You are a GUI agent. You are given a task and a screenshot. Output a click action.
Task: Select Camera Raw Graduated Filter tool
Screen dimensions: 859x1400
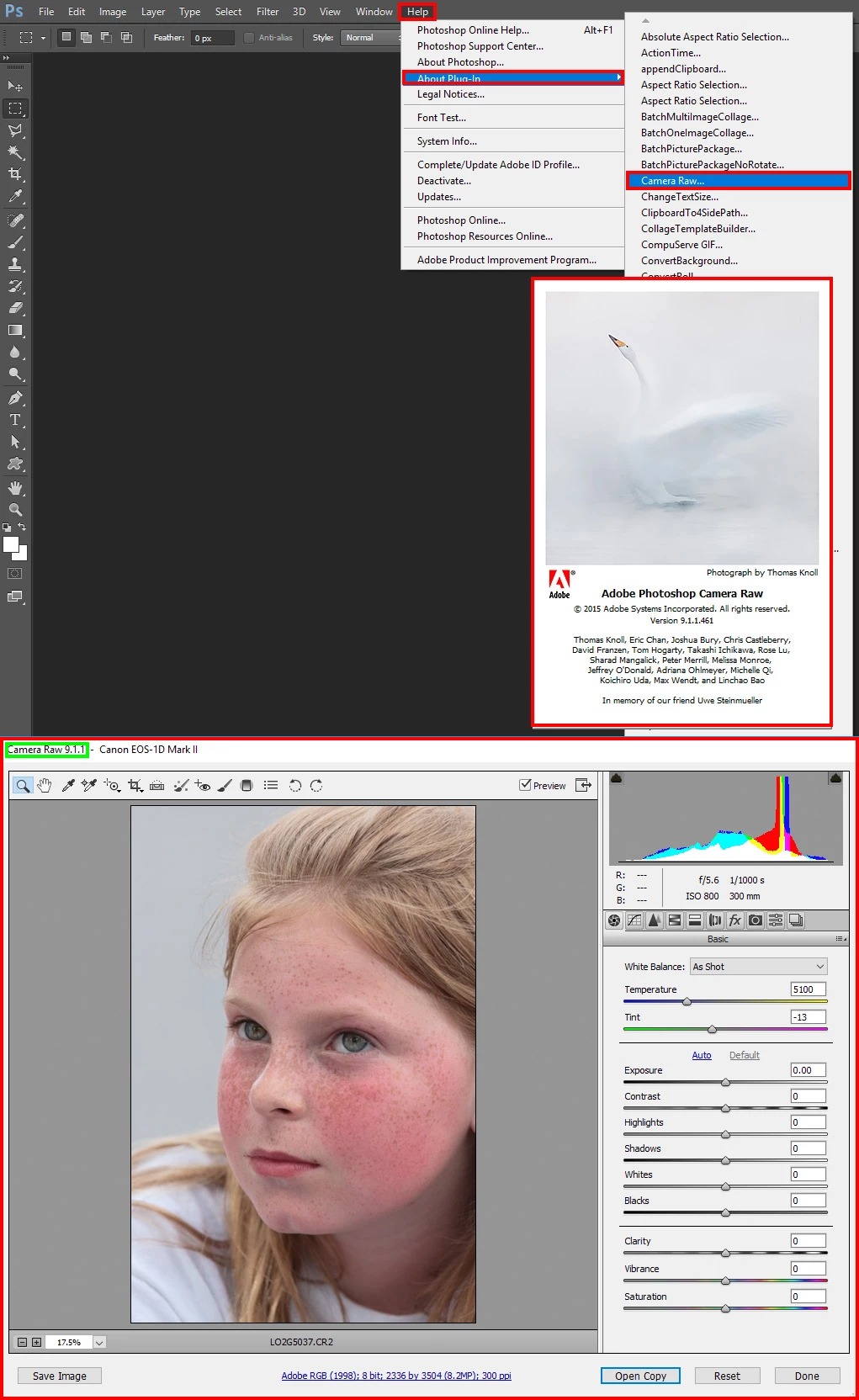click(x=247, y=785)
